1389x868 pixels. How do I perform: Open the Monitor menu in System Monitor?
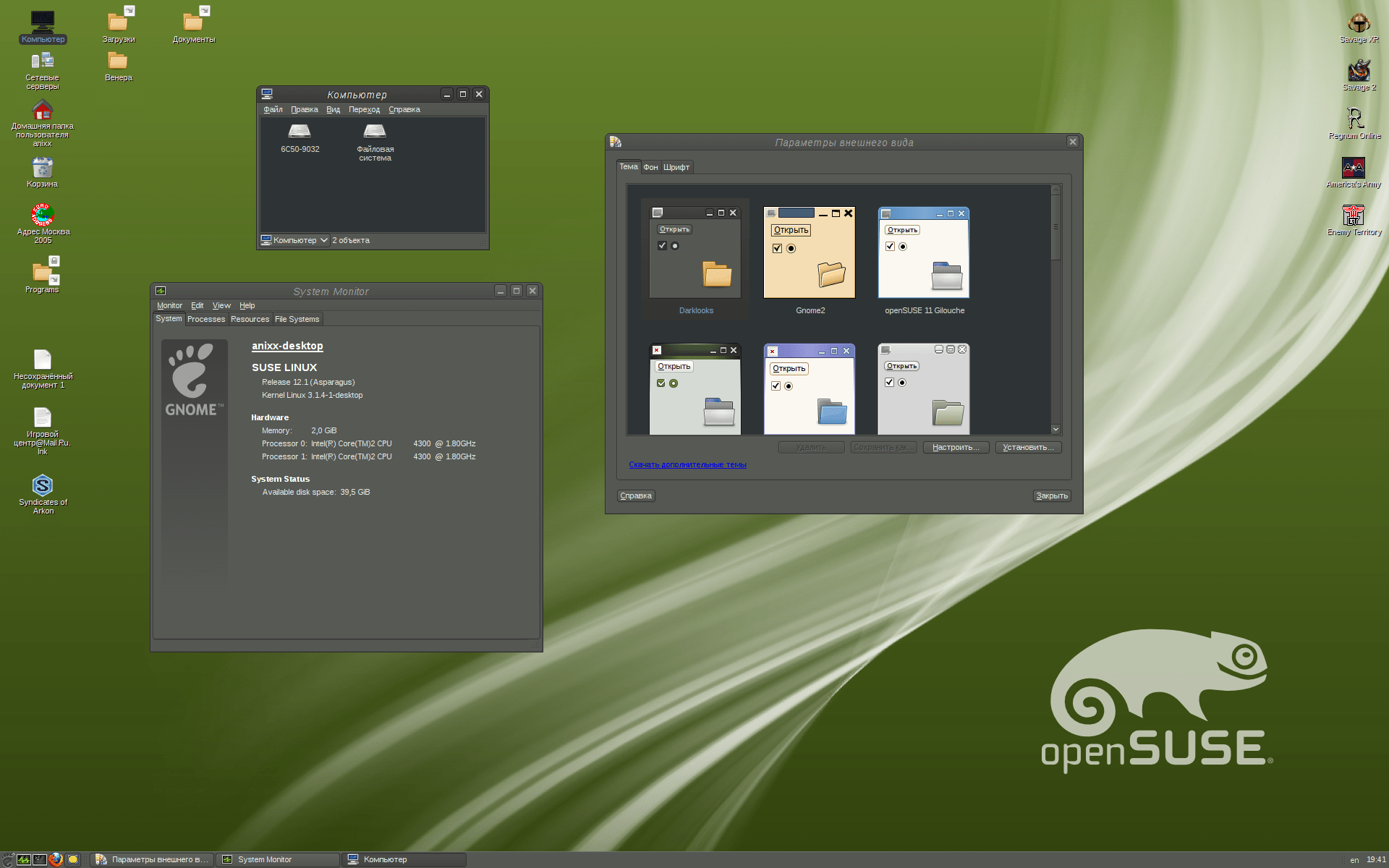pyautogui.click(x=169, y=305)
